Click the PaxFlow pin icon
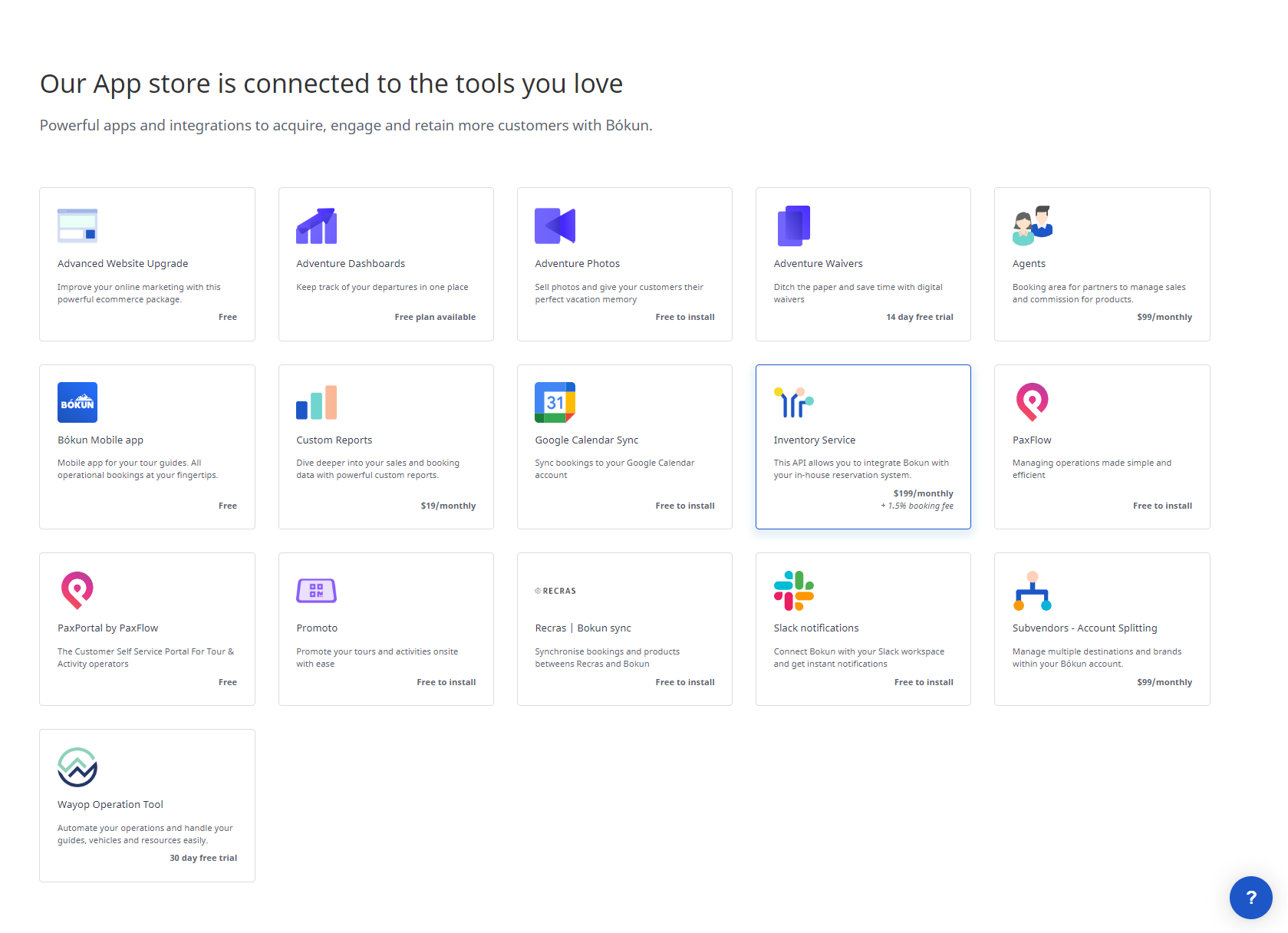The width and height of the screenshot is (1288, 933). click(x=1033, y=402)
